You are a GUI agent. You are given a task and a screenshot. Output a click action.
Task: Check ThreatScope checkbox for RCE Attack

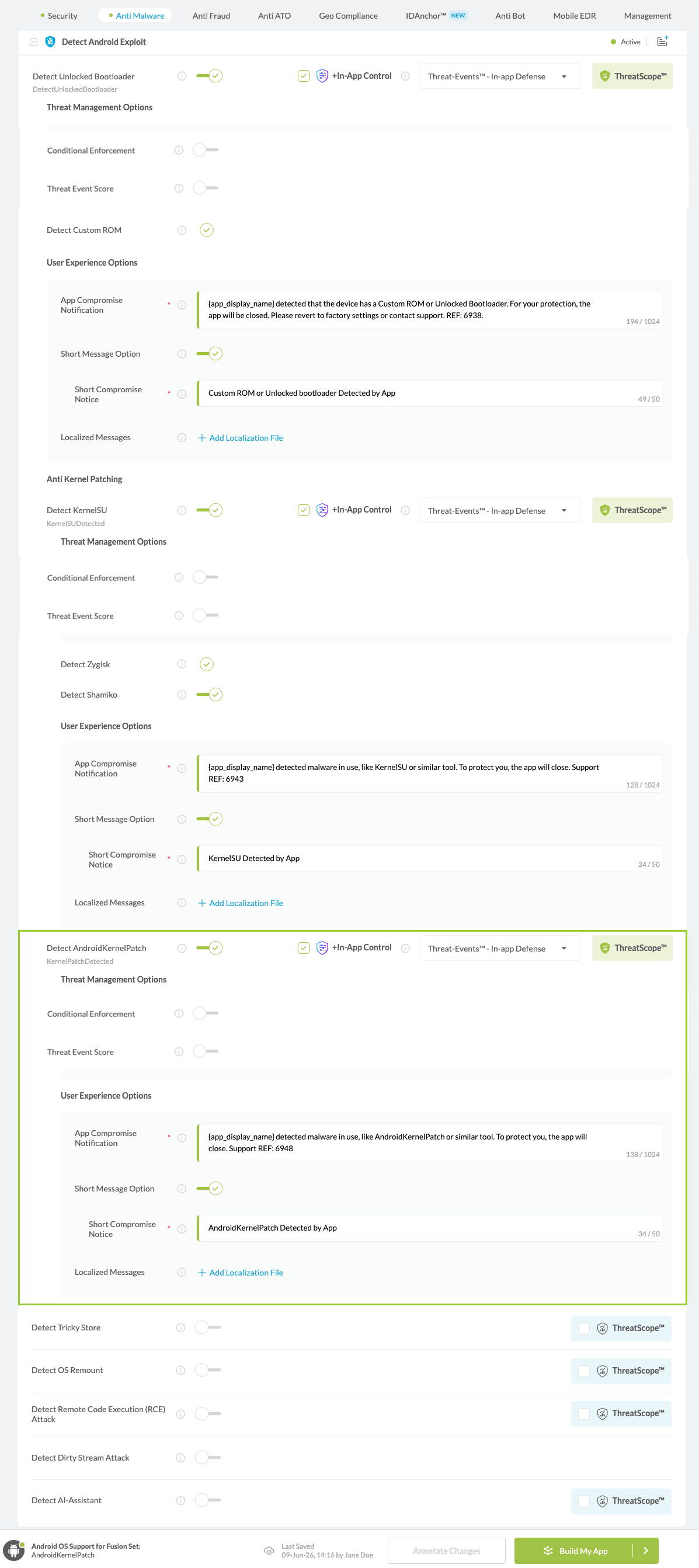(x=583, y=1413)
